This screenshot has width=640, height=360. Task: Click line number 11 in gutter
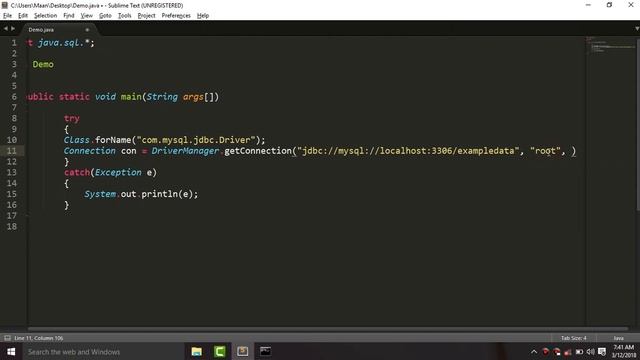12,151
